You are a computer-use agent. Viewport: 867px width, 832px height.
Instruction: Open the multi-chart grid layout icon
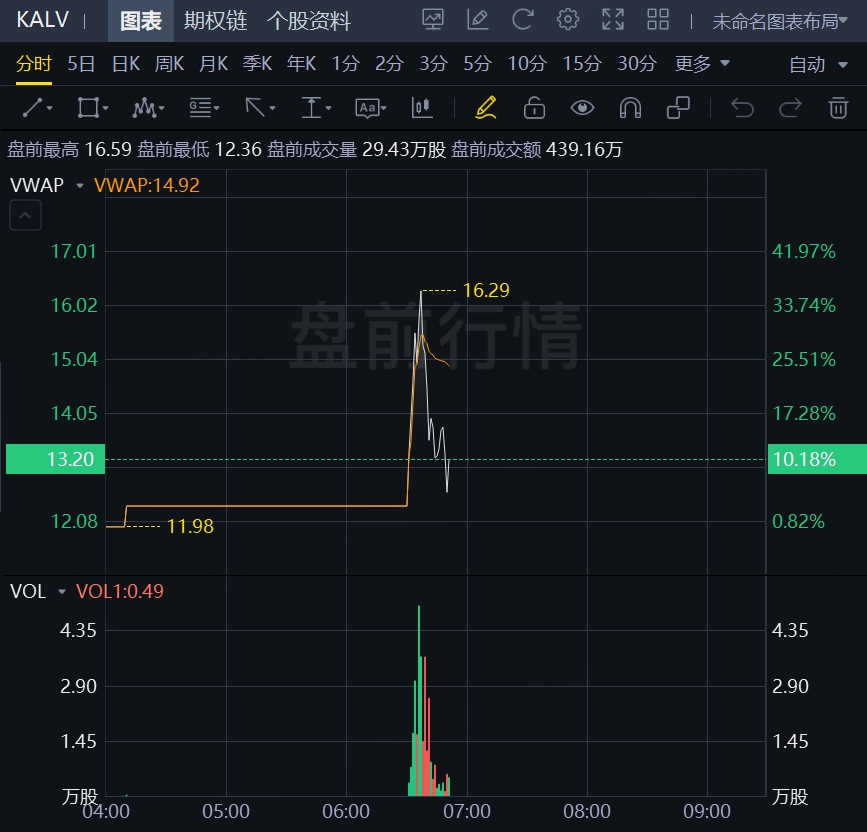click(658, 19)
